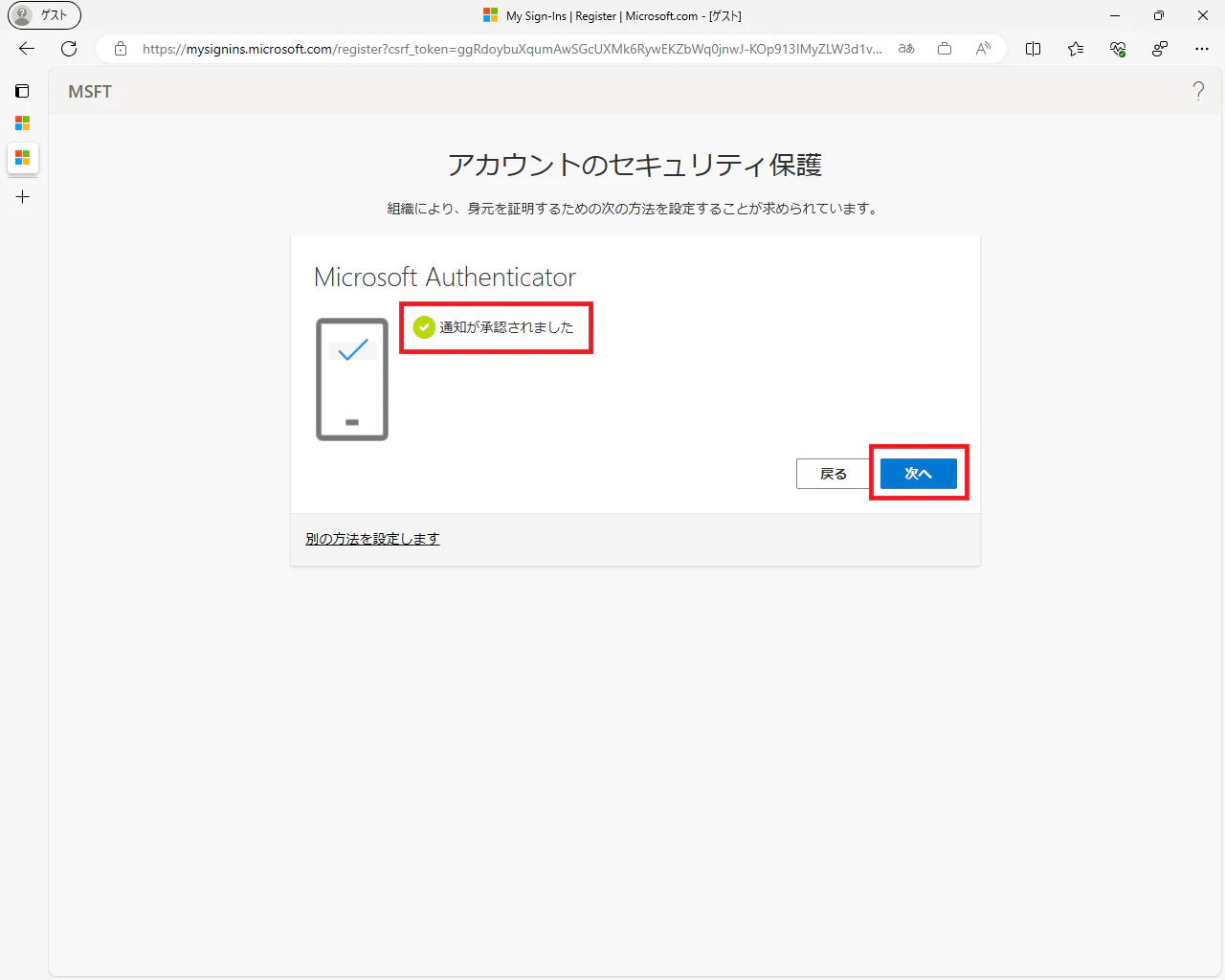The image size is (1225, 980).
Task: Click the Microsoft Authenticator heading
Action: 445,278
